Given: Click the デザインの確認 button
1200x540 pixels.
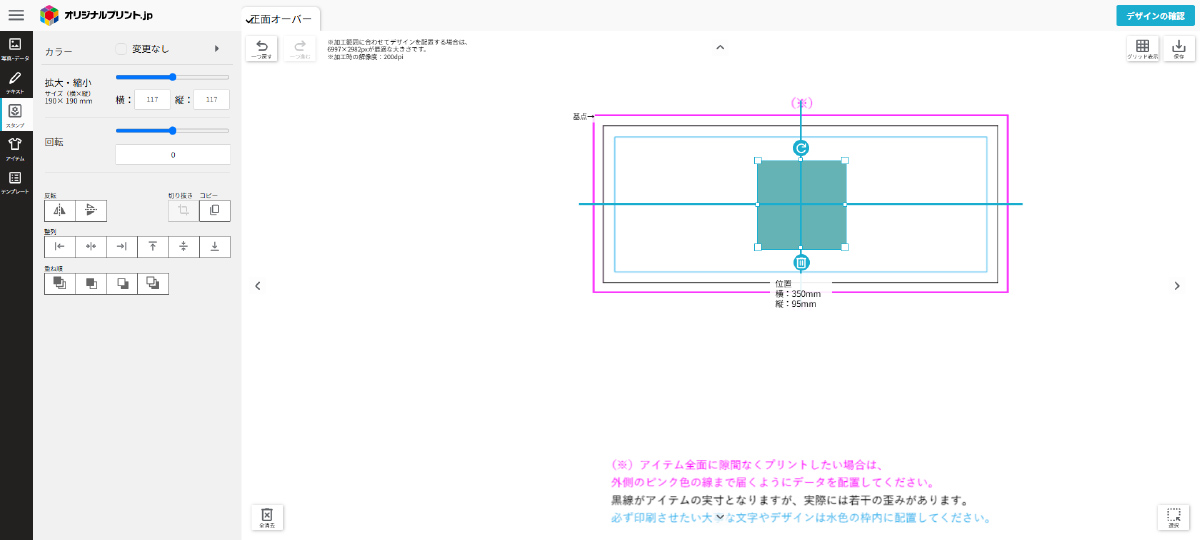Looking at the screenshot, I should [x=1155, y=15].
